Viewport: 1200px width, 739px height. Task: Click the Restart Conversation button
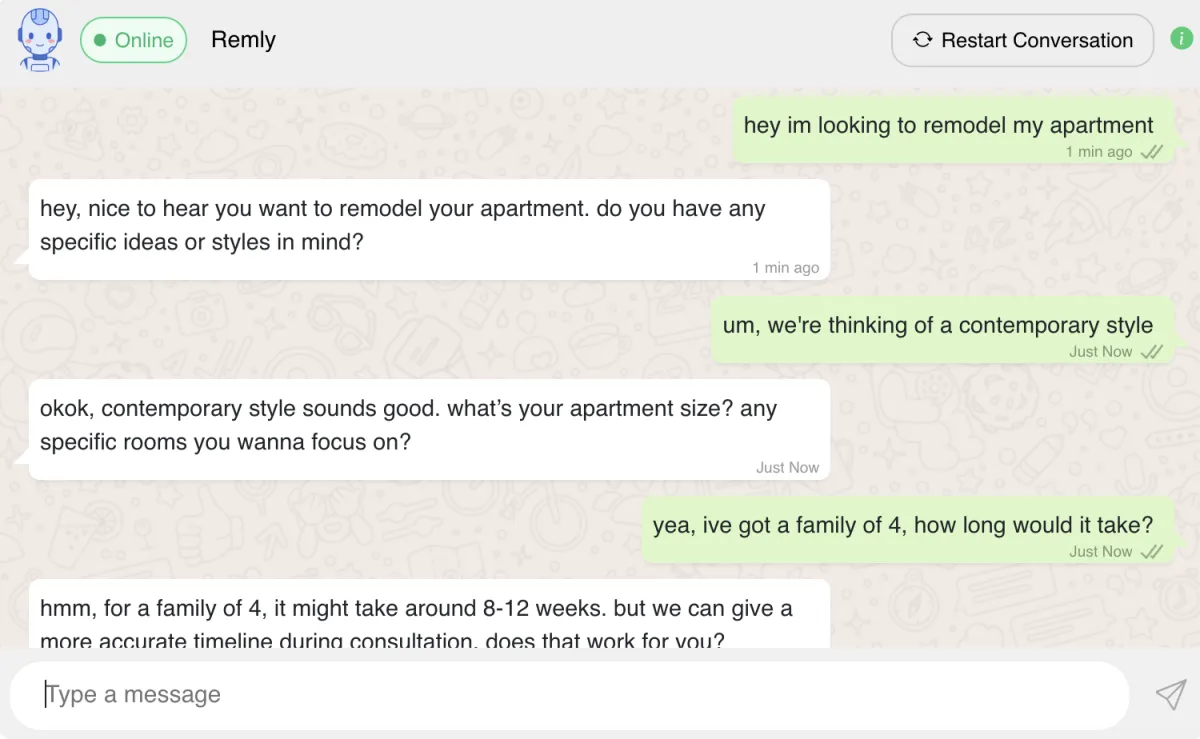click(x=1022, y=40)
